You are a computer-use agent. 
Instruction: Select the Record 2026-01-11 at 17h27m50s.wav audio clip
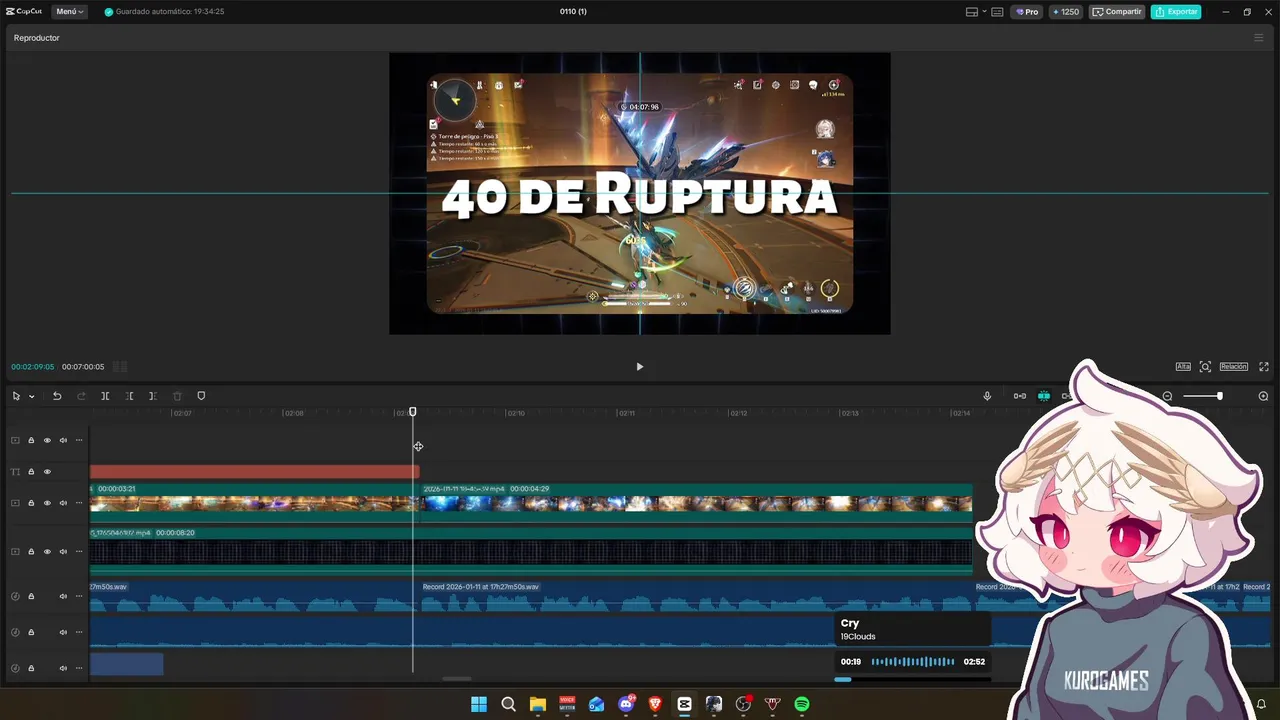coord(696,597)
